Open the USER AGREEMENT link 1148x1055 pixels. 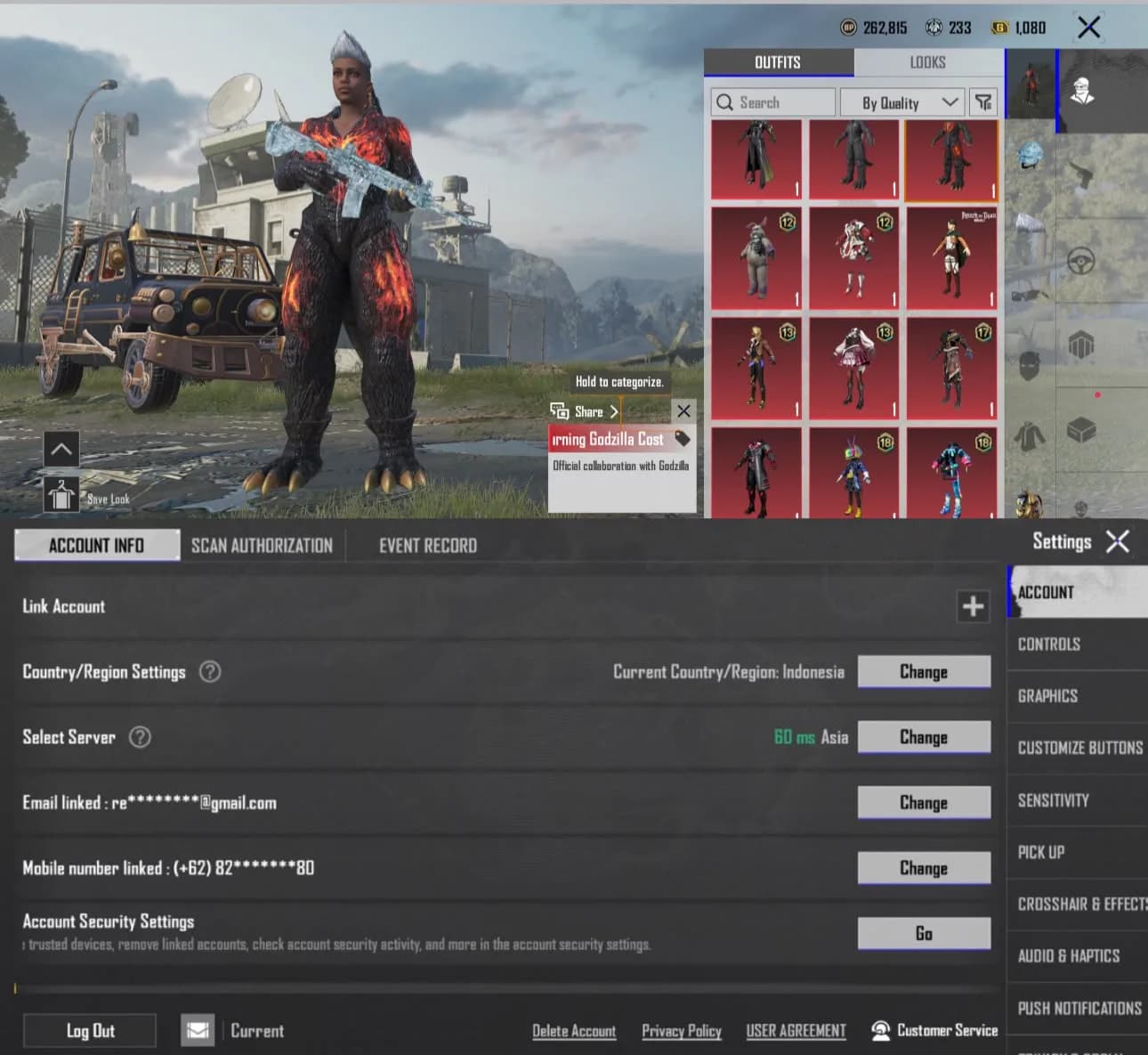point(796,1031)
